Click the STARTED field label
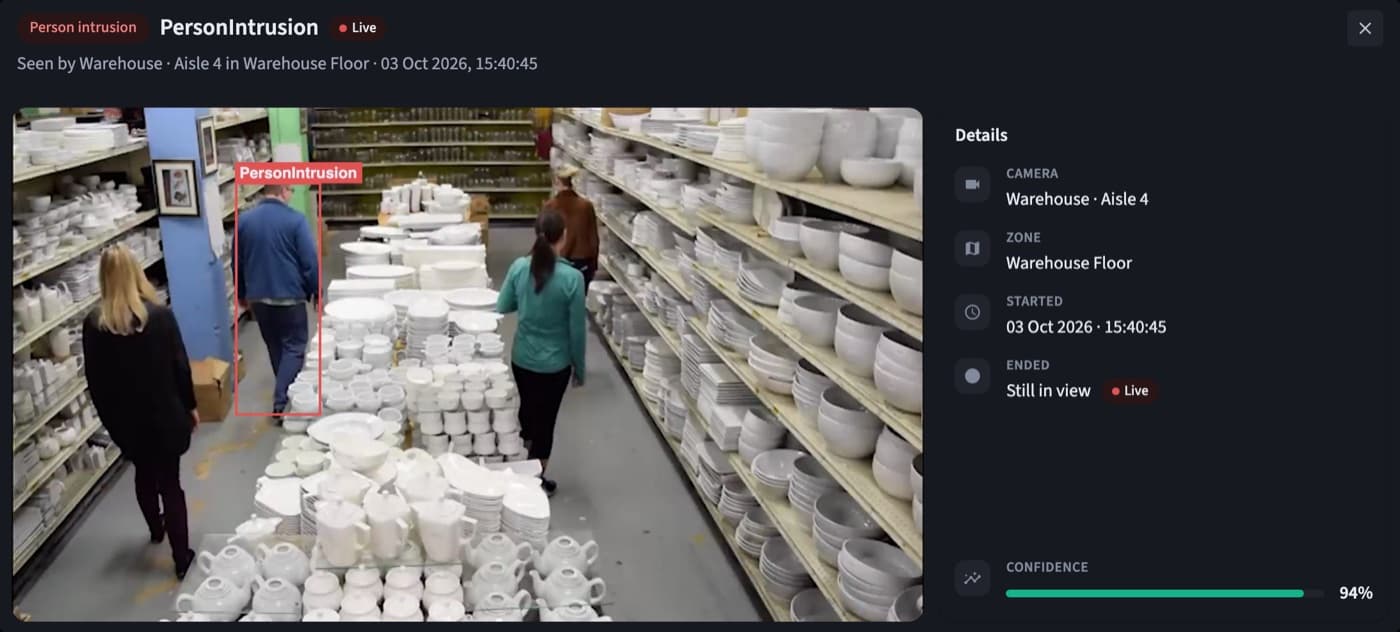The image size is (1400, 632). click(1034, 302)
